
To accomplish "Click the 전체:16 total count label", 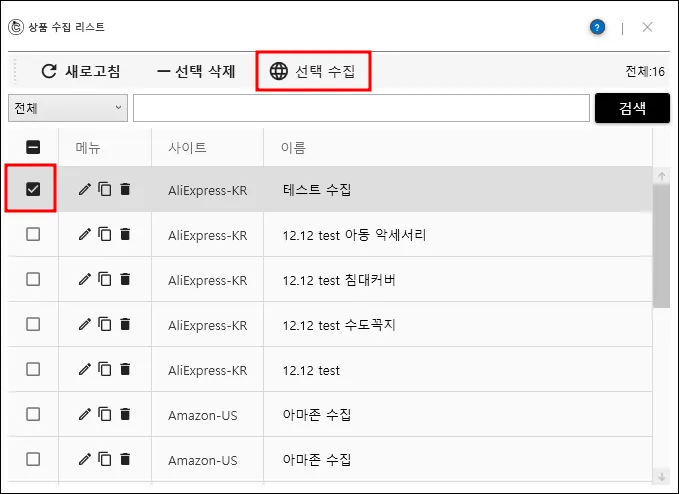I will point(645,71).
